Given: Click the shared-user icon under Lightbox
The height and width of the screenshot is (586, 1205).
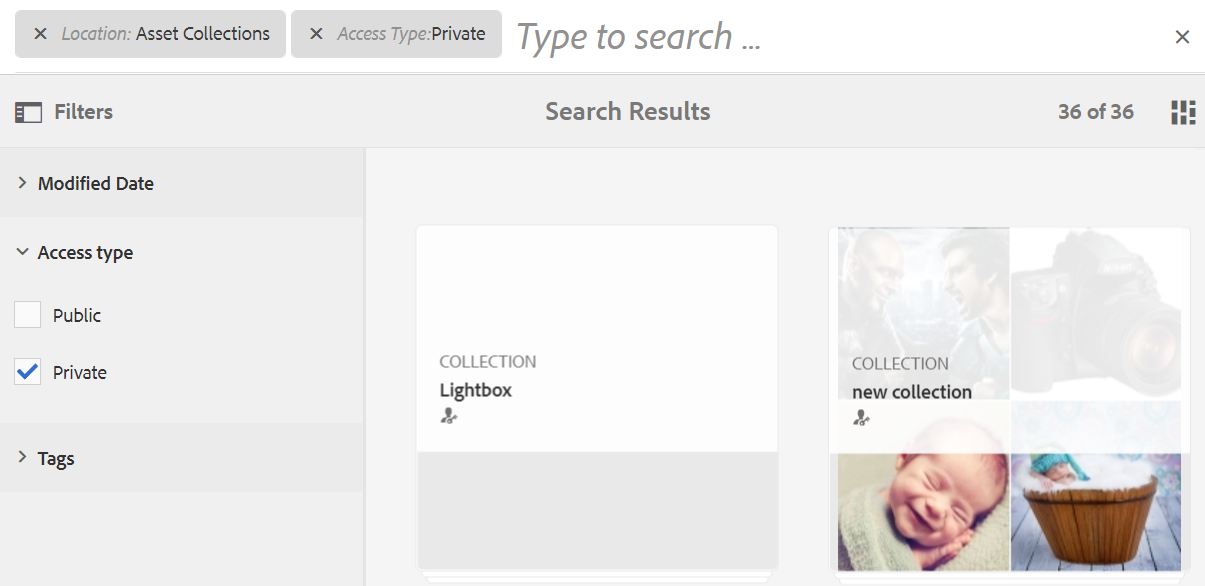Looking at the screenshot, I should 449,416.
